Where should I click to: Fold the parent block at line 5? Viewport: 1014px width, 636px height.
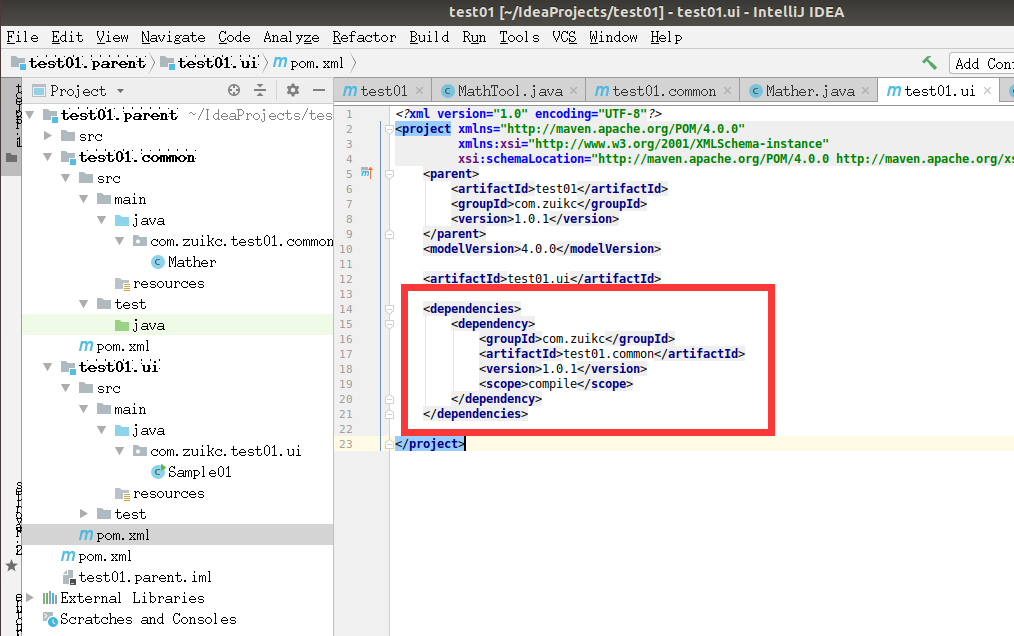pyautogui.click(x=389, y=173)
